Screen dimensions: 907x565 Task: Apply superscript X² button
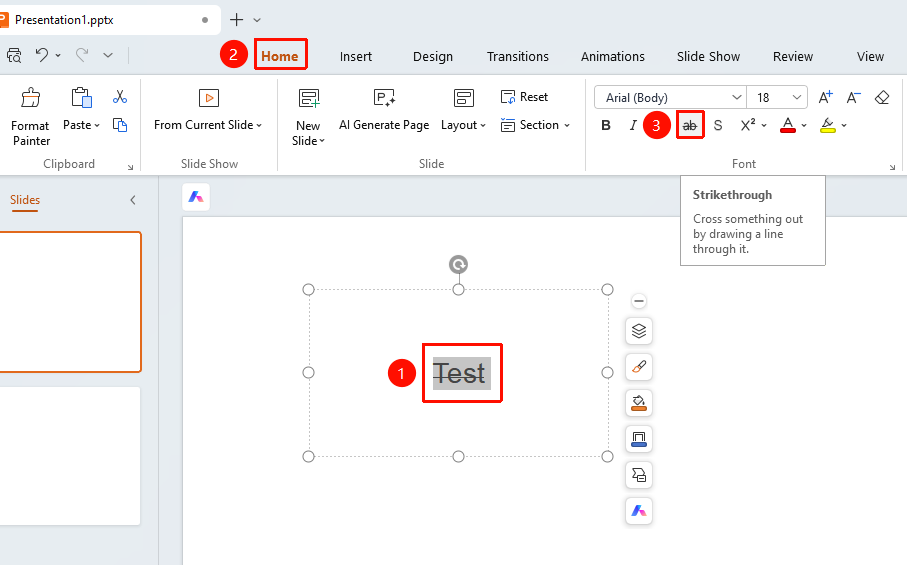(x=748, y=125)
